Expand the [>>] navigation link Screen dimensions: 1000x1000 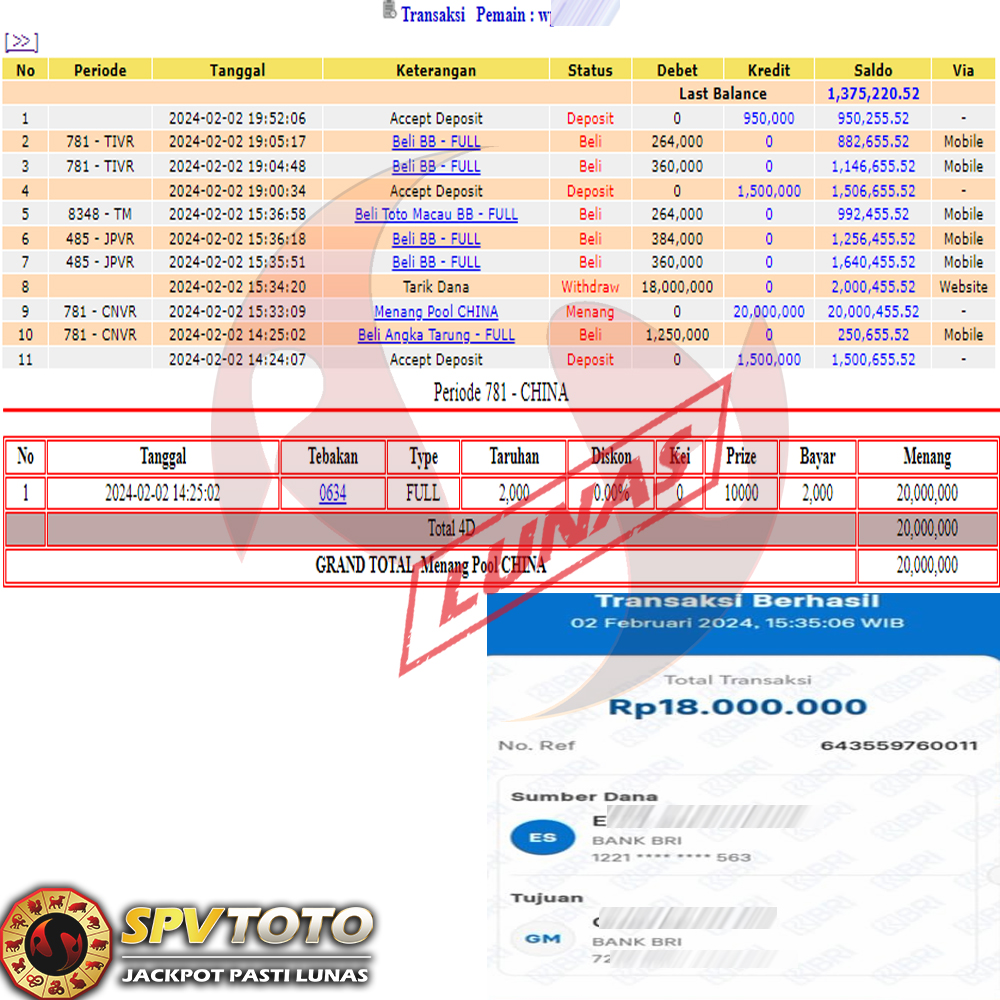pyautogui.click(x=21, y=42)
